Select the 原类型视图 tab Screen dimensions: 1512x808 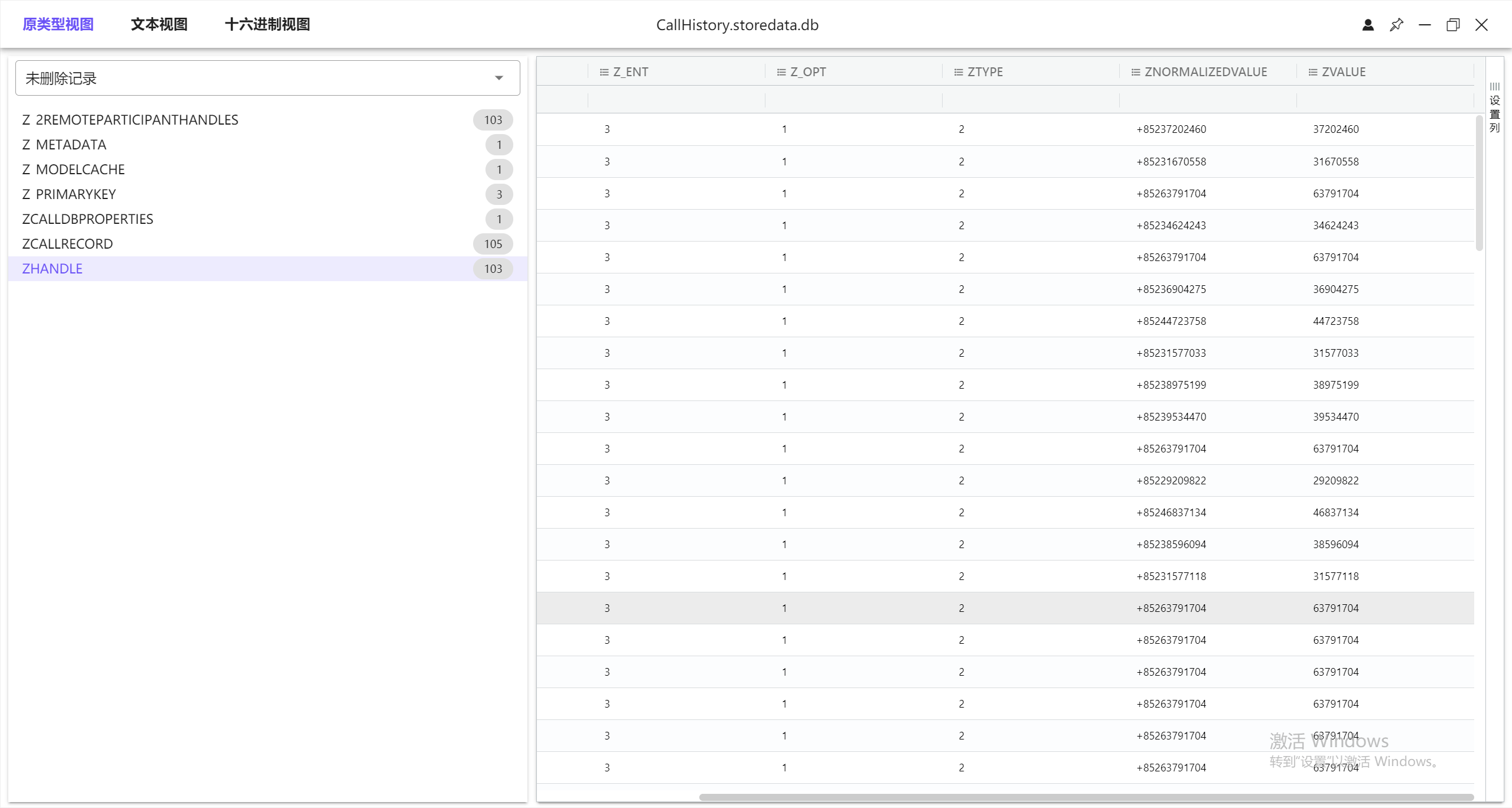(58, 24)
